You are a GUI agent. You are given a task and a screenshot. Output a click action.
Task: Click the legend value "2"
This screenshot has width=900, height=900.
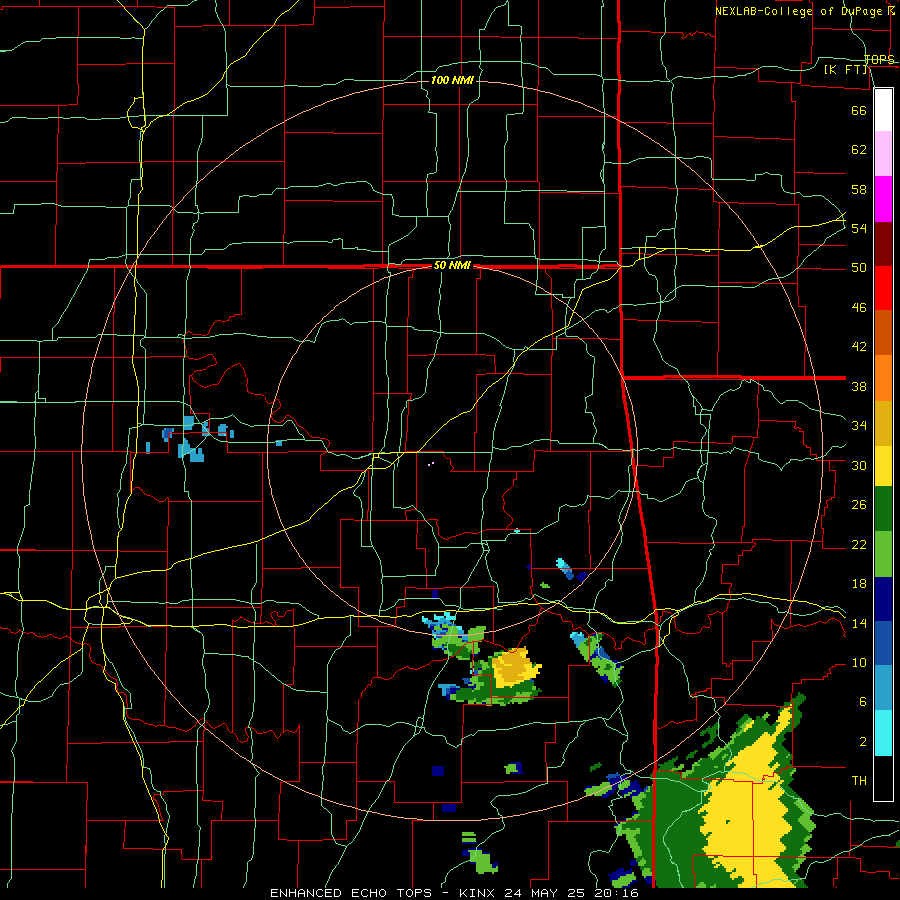click(863, 742)
